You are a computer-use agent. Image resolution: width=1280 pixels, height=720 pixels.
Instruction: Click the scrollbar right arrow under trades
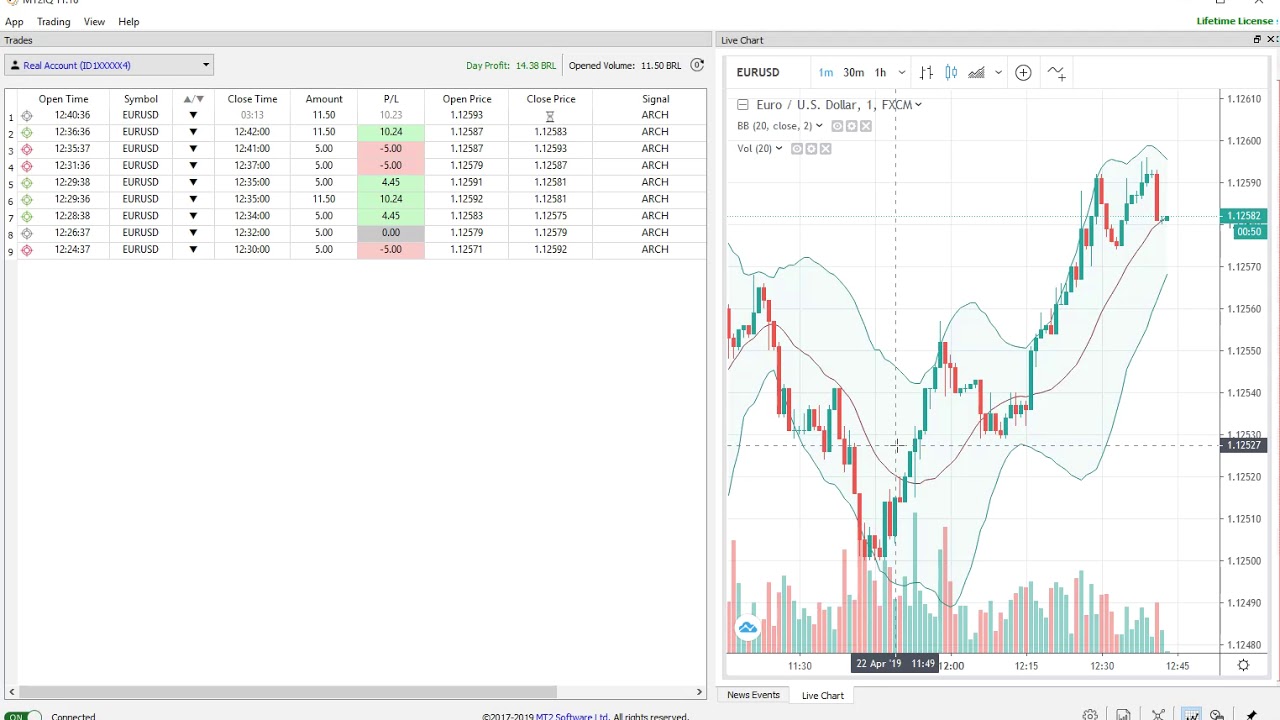coord(700,692)
